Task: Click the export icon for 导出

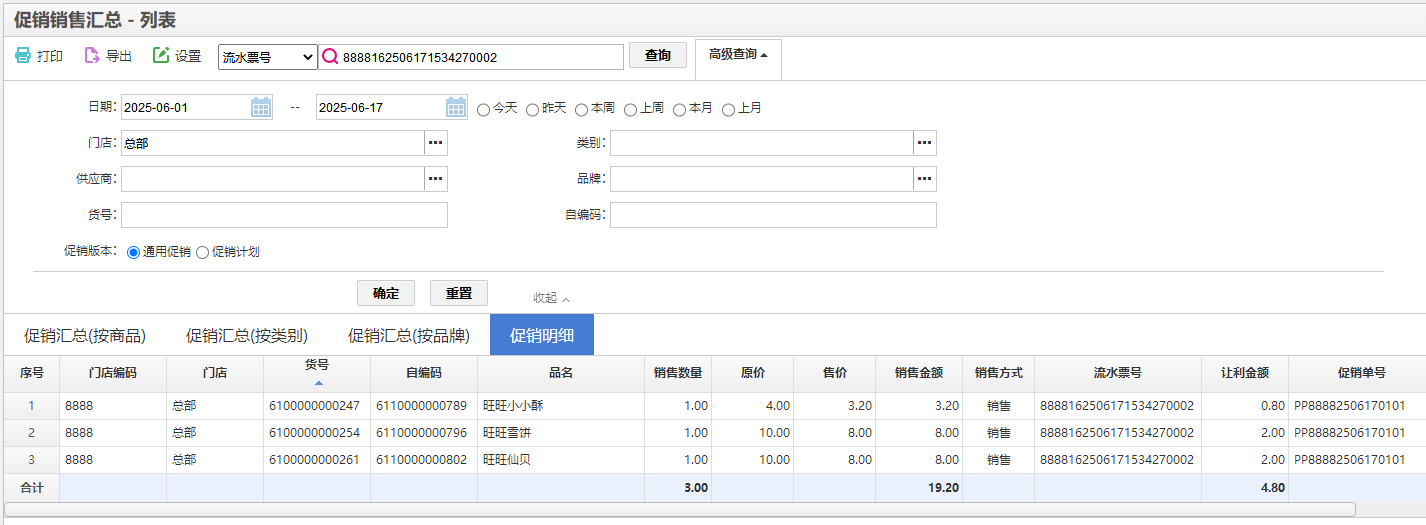Action: coord(92,56)
